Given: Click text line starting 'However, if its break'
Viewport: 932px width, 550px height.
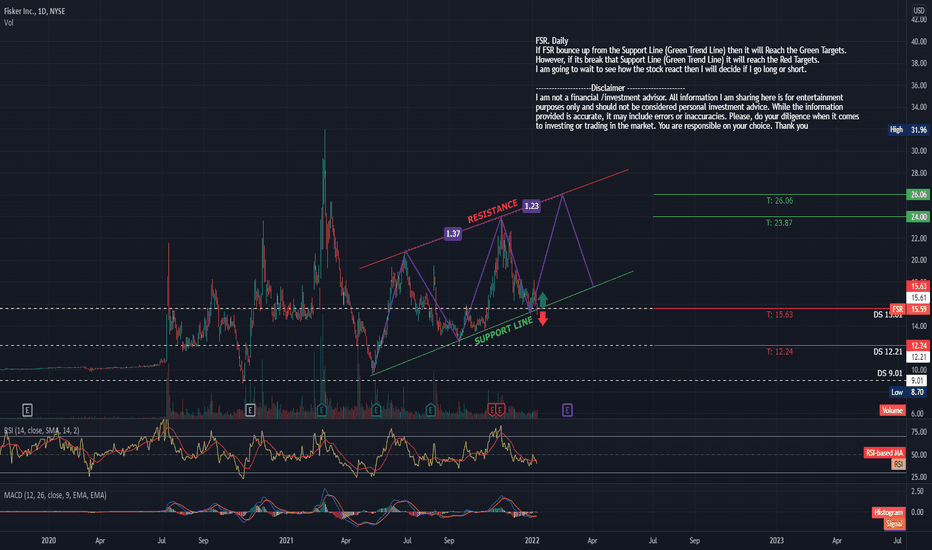Looking at the screenshot, I should [677, 60].
